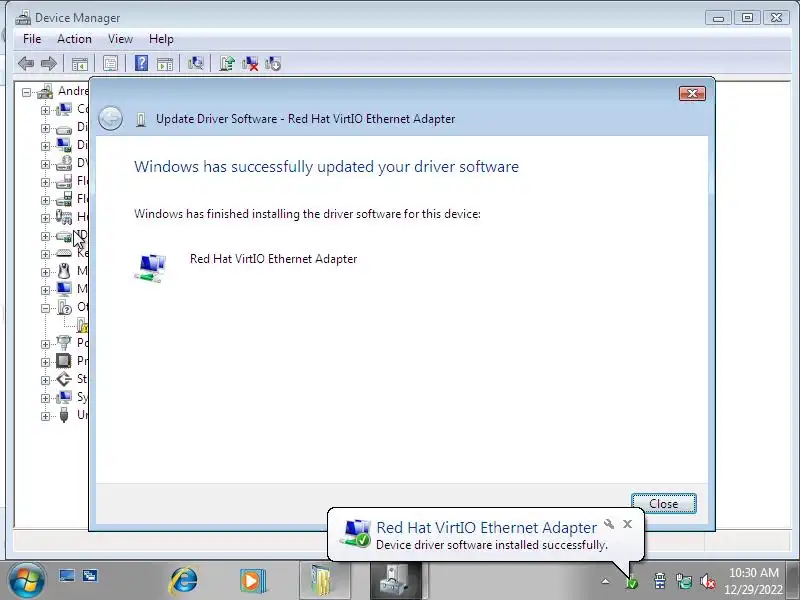Screen dimensions: 800x600
Task: Select the Ports category icon in tree
Action: click(x=64, y=342)
